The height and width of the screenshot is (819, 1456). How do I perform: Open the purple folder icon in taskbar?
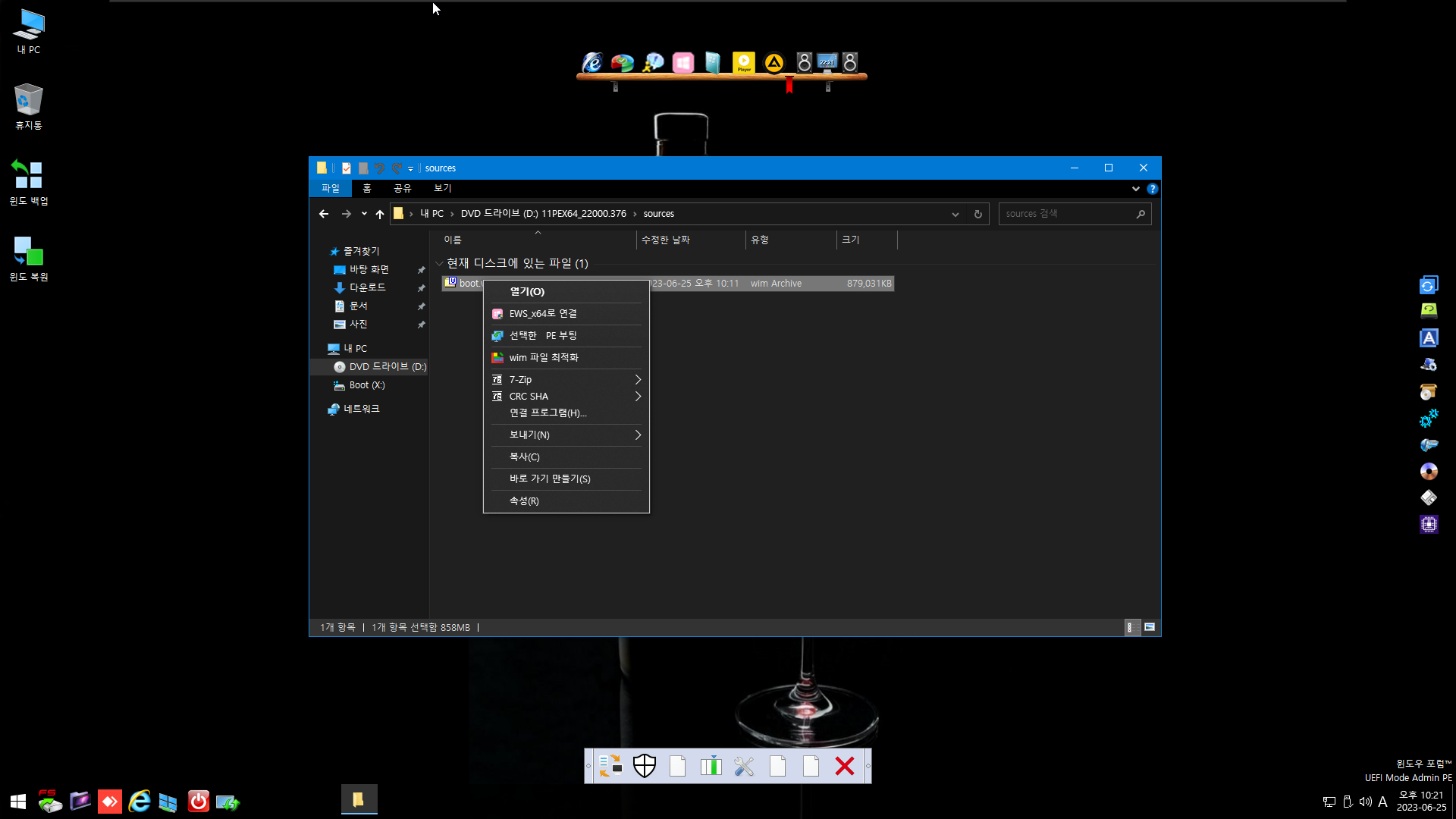[80, 802]
